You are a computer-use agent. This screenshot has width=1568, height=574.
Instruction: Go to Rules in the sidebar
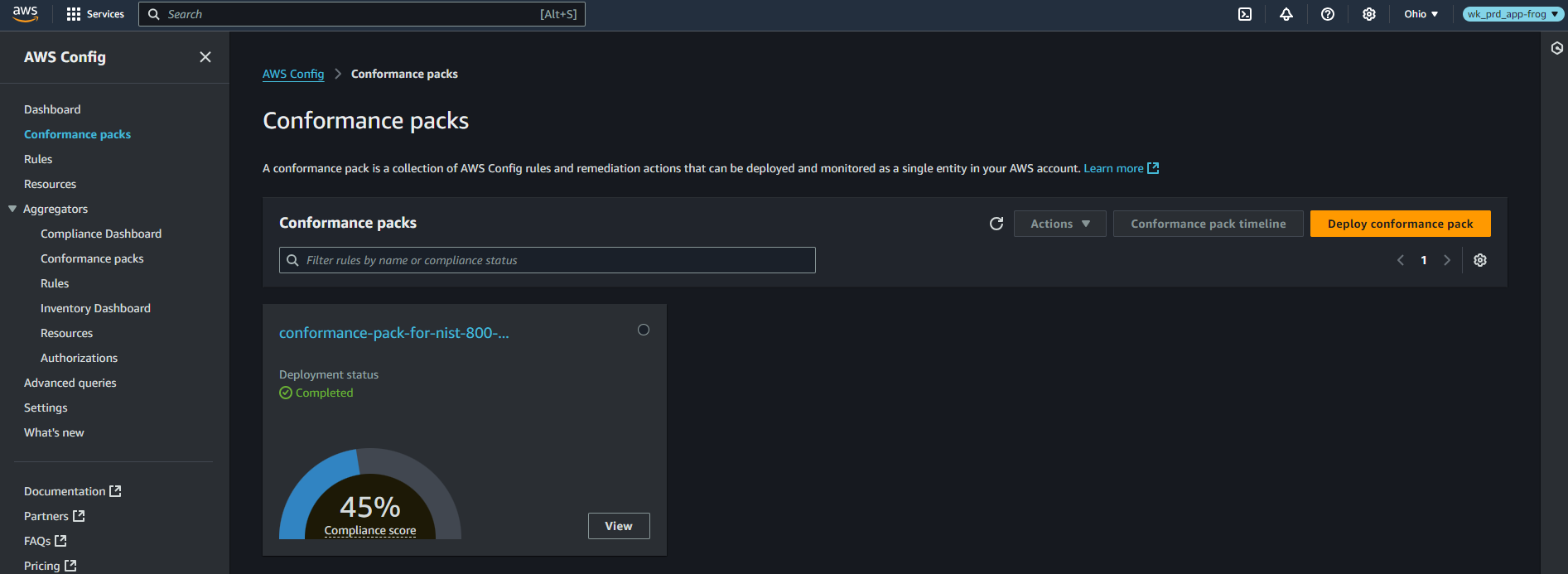pos(38,159)
